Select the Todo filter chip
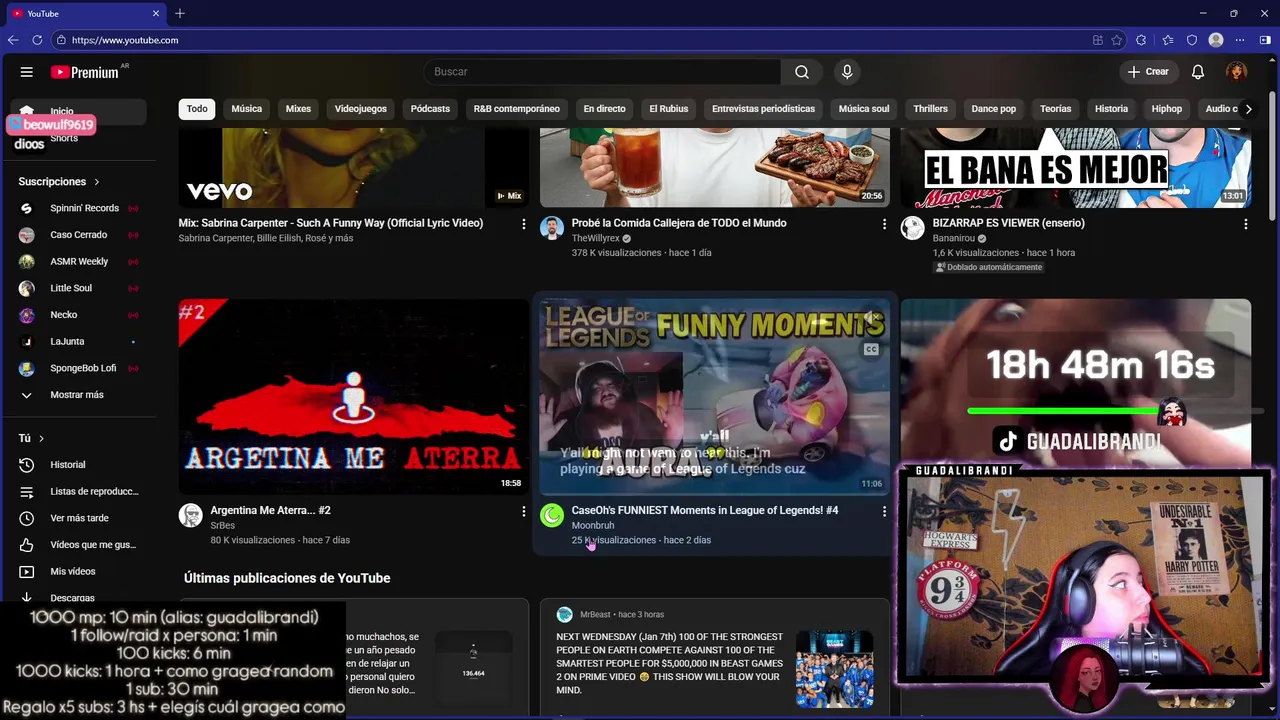Screen dimensions: 1280x720 click(x=197, y=109)
